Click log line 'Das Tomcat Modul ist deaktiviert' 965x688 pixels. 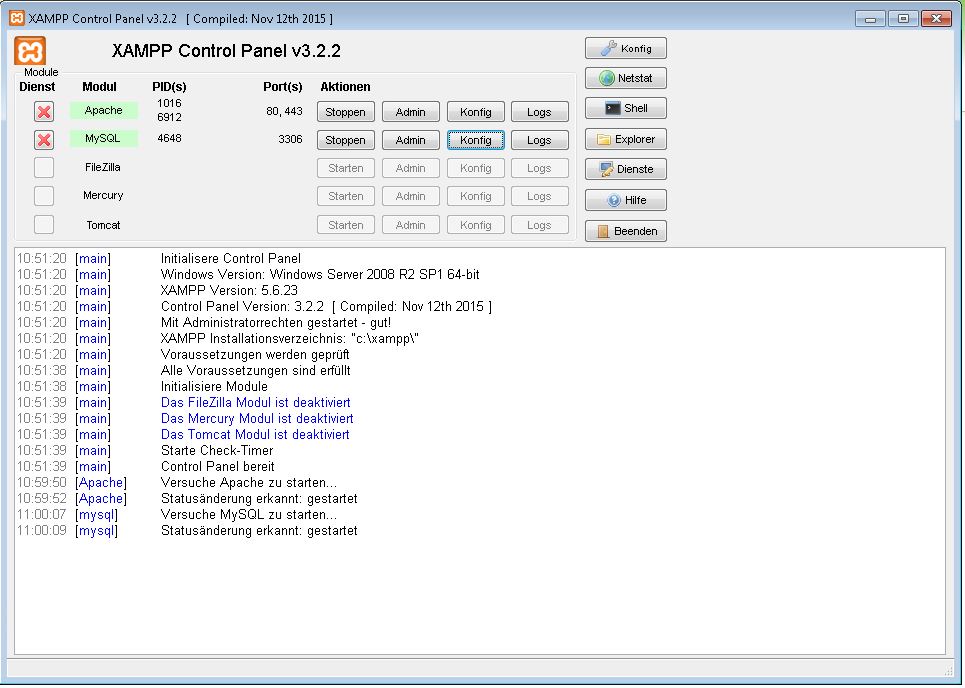255,434
